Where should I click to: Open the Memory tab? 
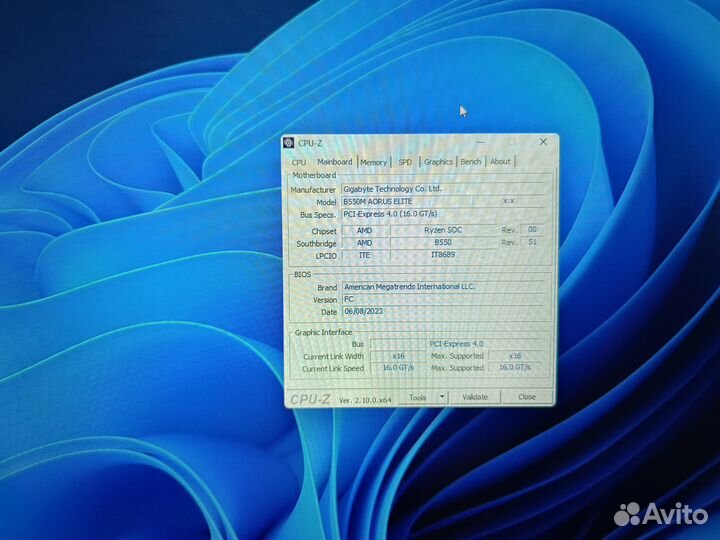[373, 162]
